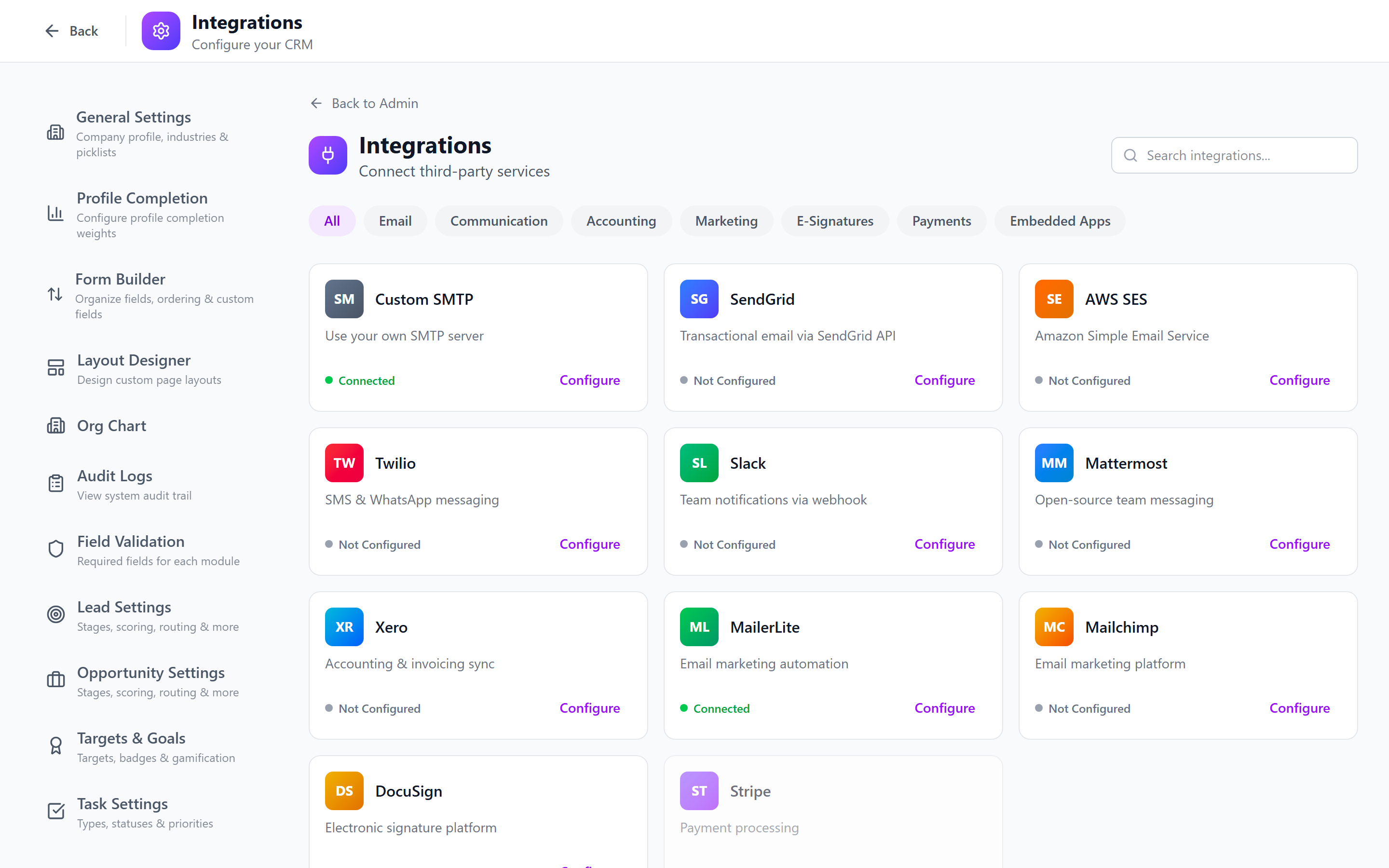
Task: Configure the MailerLite integration
Action: pos(944,708)
